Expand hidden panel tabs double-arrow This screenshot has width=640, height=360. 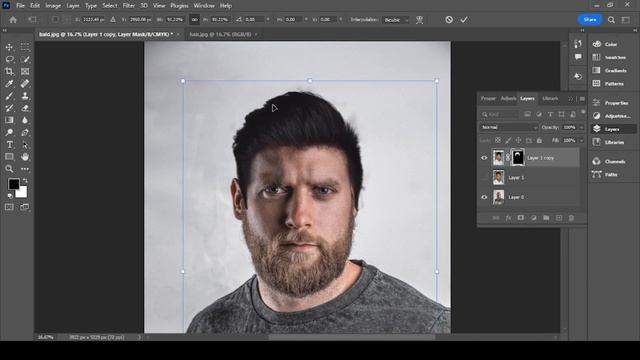(x=571, y=99)
